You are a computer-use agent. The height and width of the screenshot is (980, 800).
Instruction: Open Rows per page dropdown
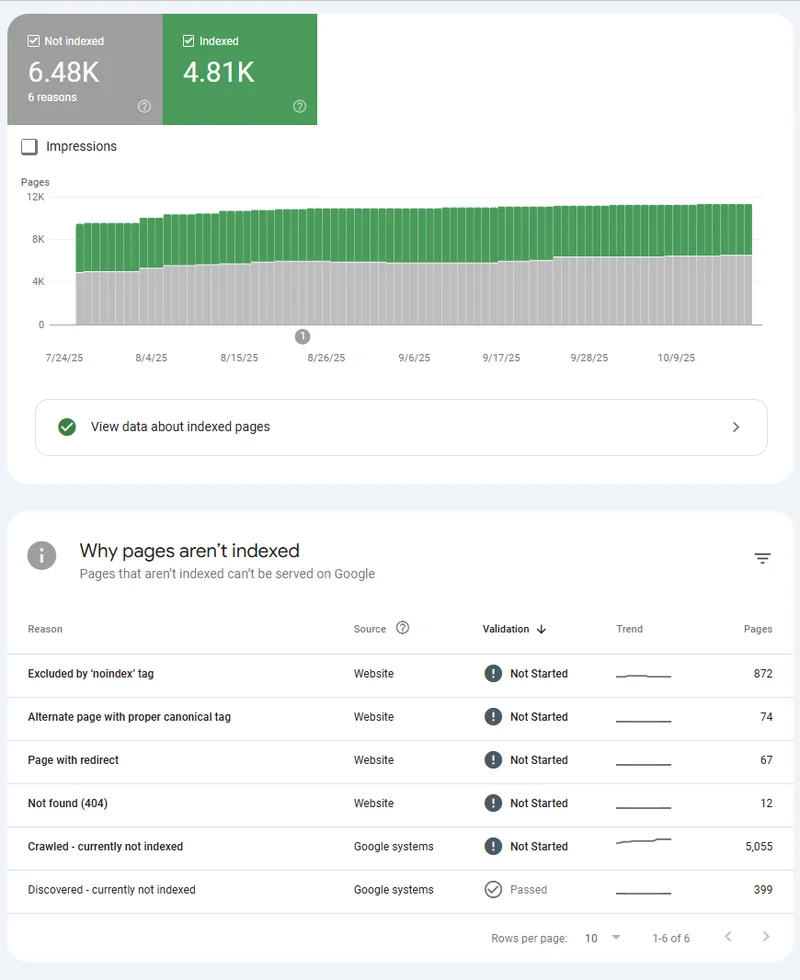click(602, 938)
